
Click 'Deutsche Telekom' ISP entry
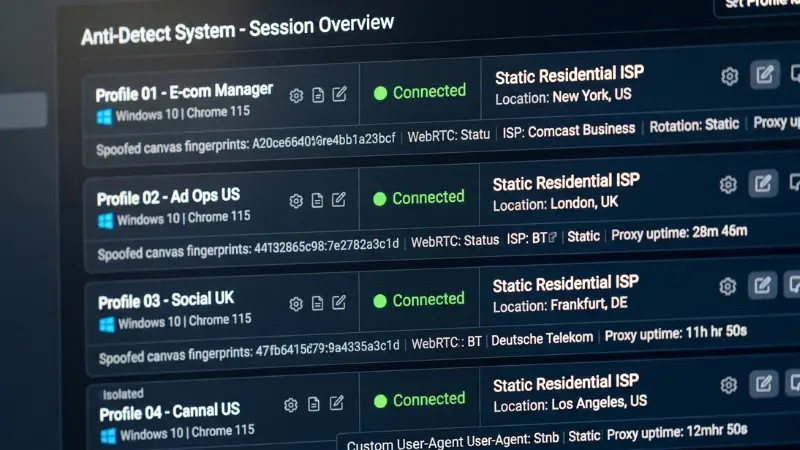click(542, 338)
